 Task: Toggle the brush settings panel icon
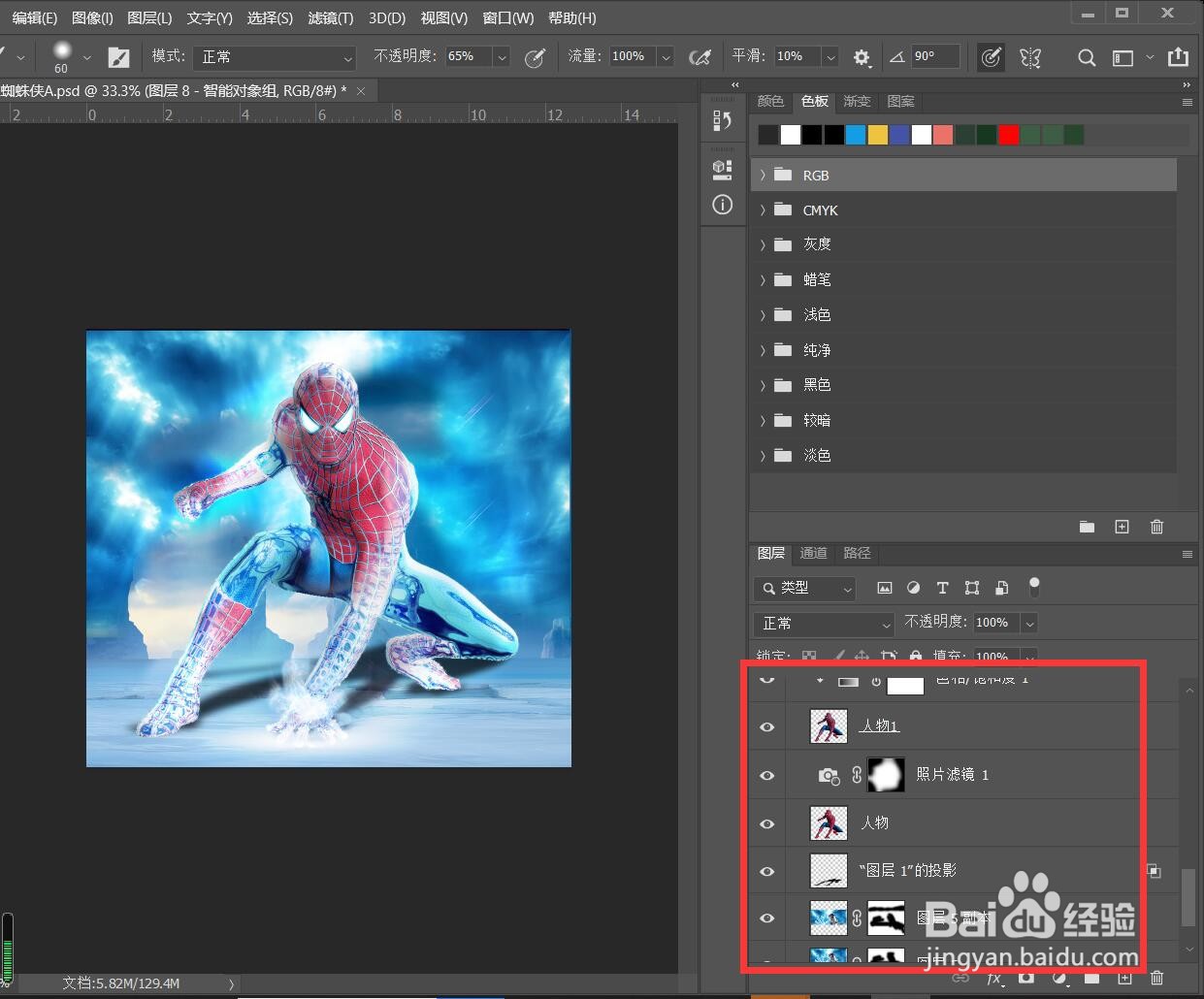(x=118, y=57)
